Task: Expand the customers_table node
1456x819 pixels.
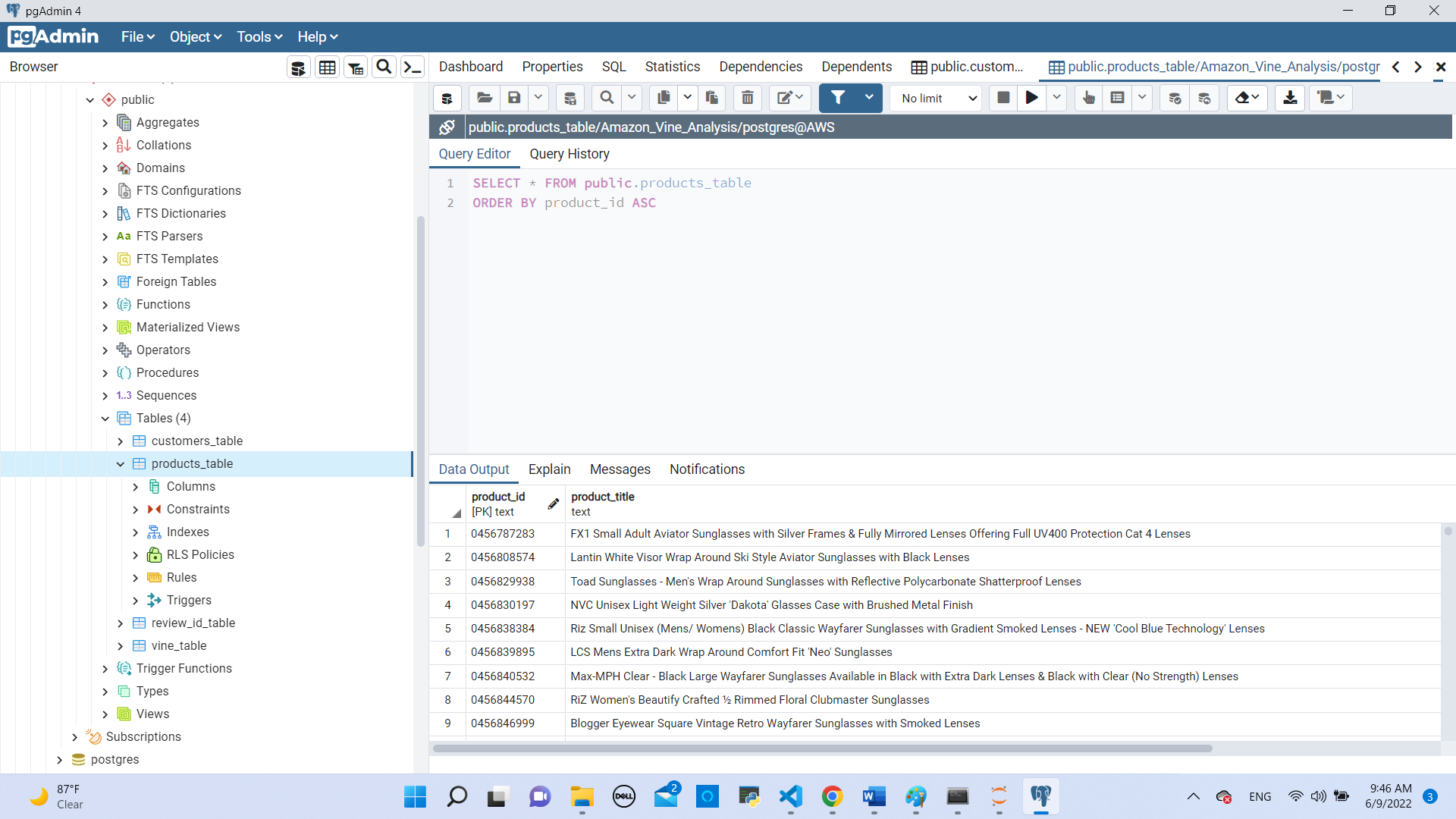Action: click(x=120, y=441)
